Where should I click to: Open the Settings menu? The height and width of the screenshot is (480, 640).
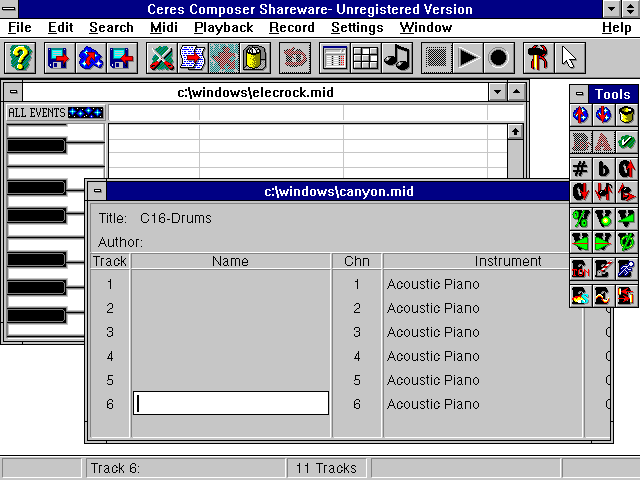[357, 28]
